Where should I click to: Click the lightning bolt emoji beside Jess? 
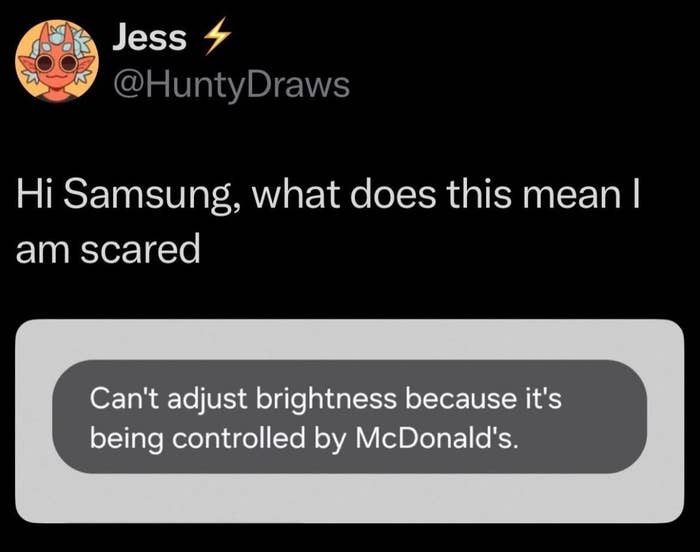pos(217,36)
